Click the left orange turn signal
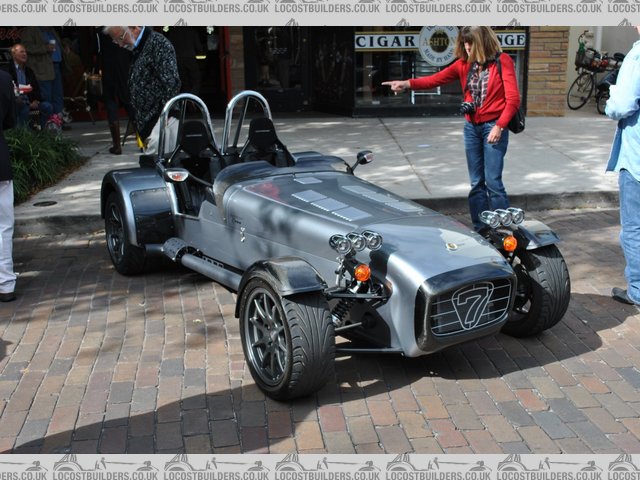 click(362, 272)
